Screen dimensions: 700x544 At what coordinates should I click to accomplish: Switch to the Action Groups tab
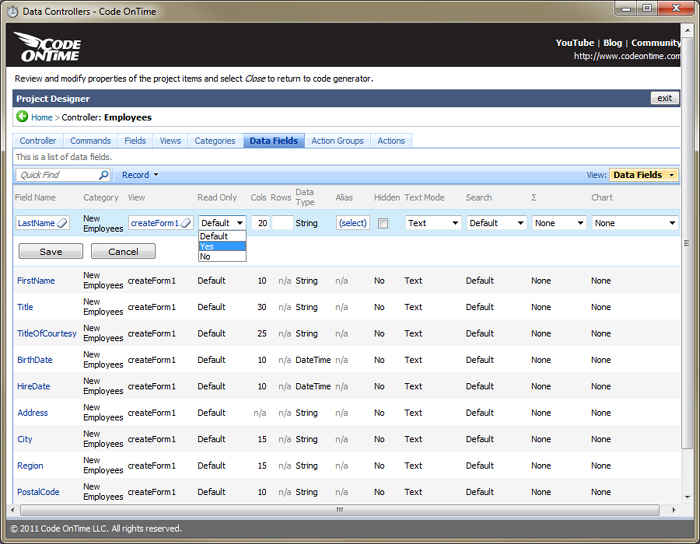pyautogui.click(x=338, y=141)
